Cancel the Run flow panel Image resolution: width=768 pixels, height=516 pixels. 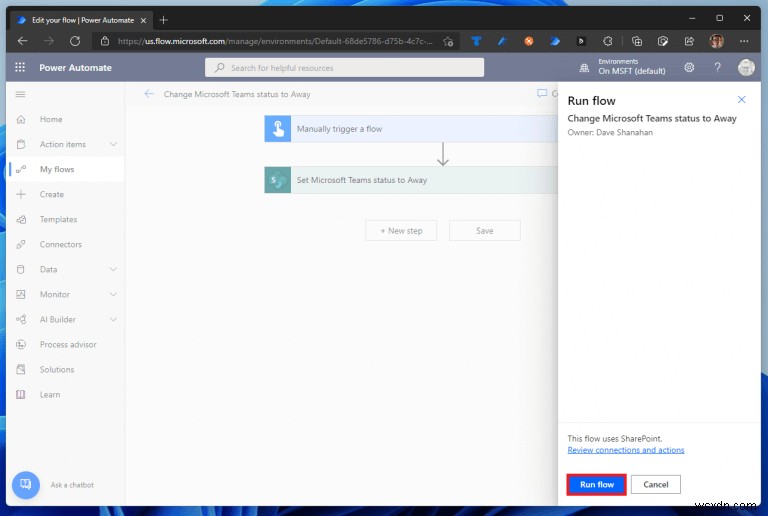coord(655,485)
